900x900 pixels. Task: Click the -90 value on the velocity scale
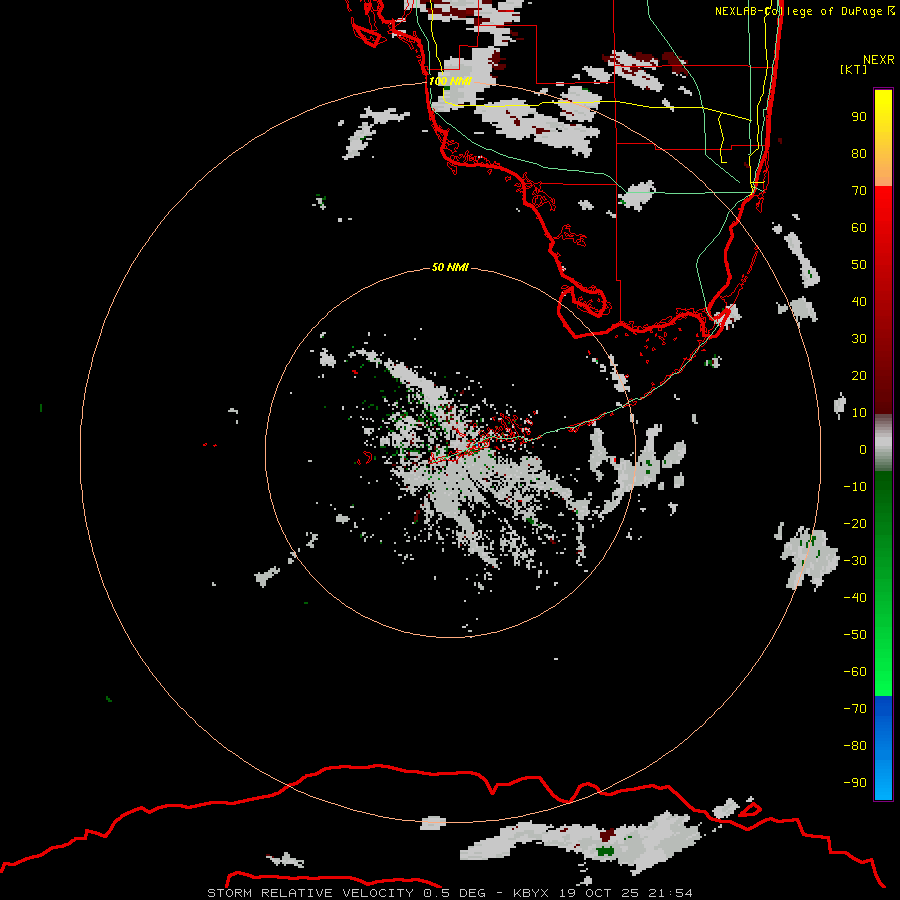[x=855, y=783]
